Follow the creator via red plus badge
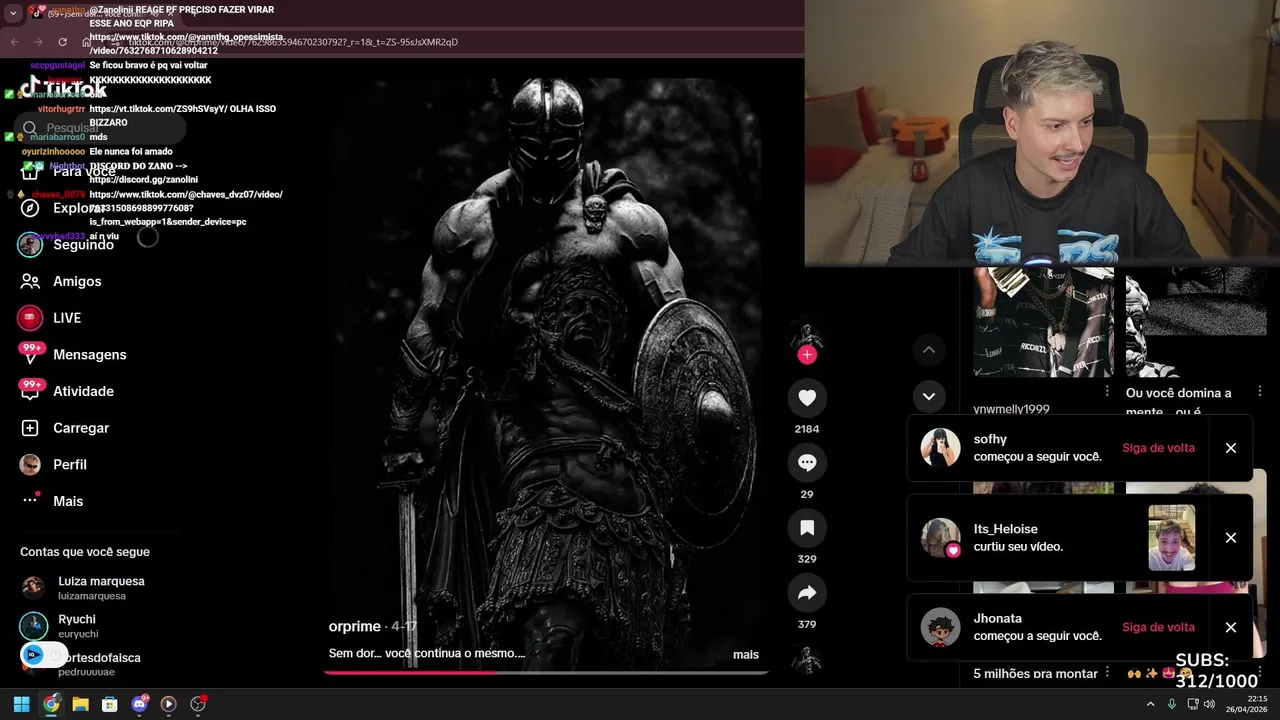 (x=807, y=354)
